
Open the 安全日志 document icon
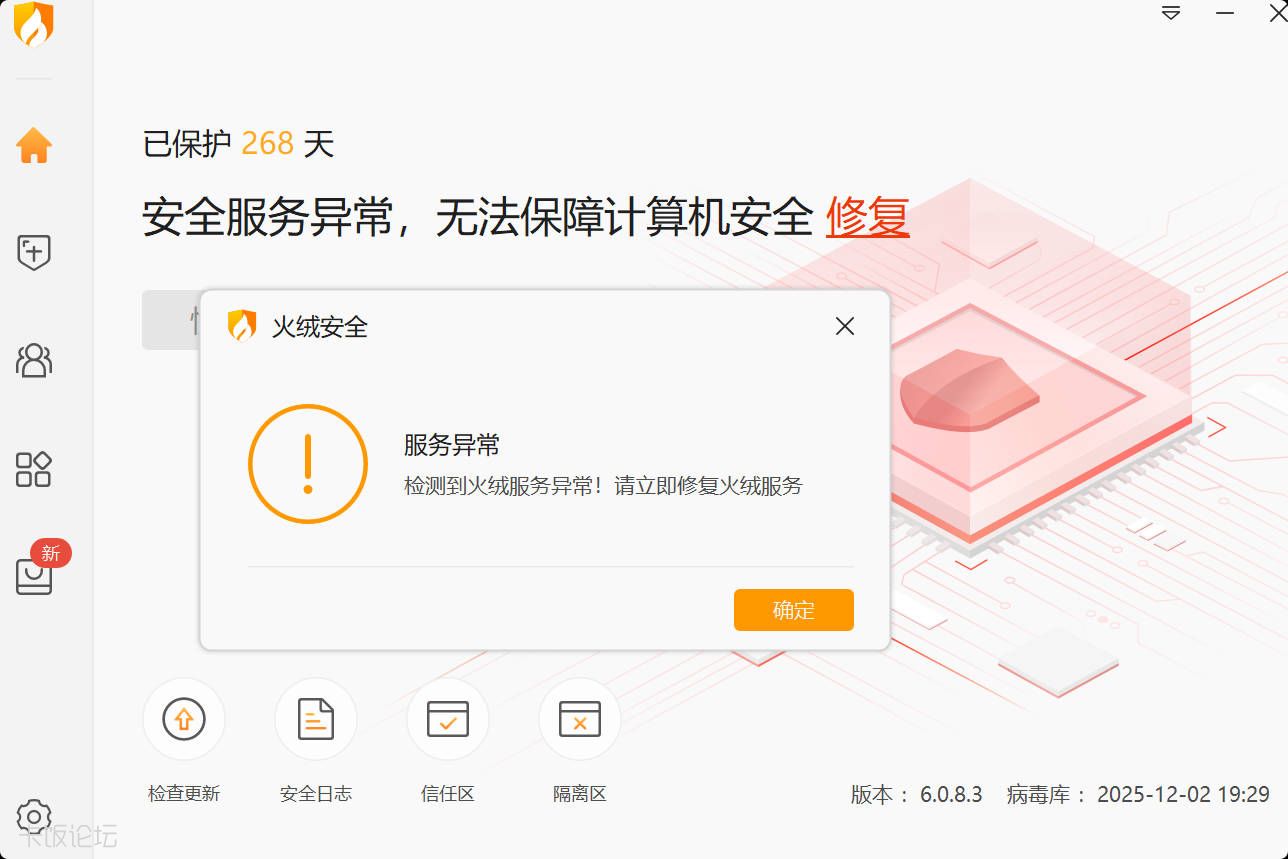tap(316, 719)
